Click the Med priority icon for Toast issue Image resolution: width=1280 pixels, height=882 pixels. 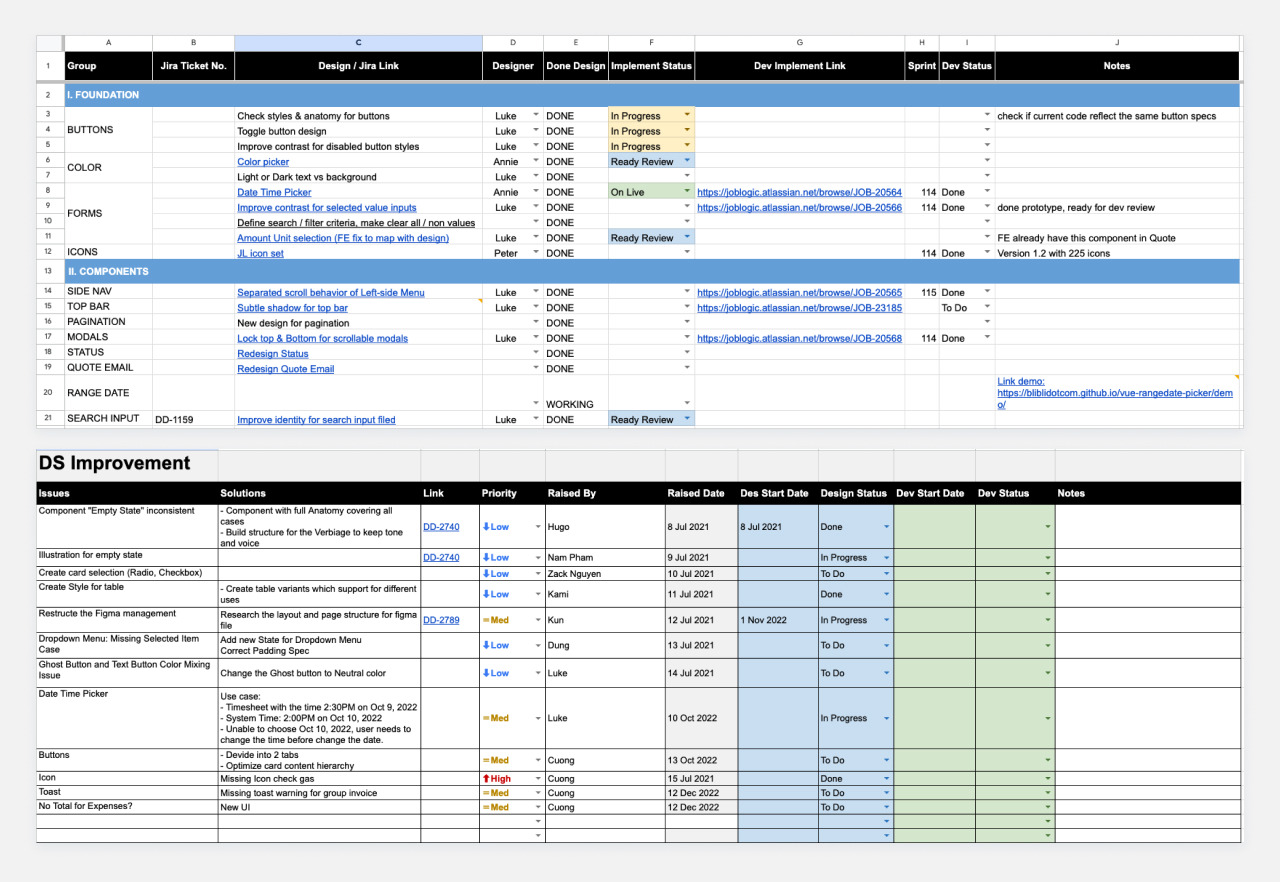[x=485, y=793]
